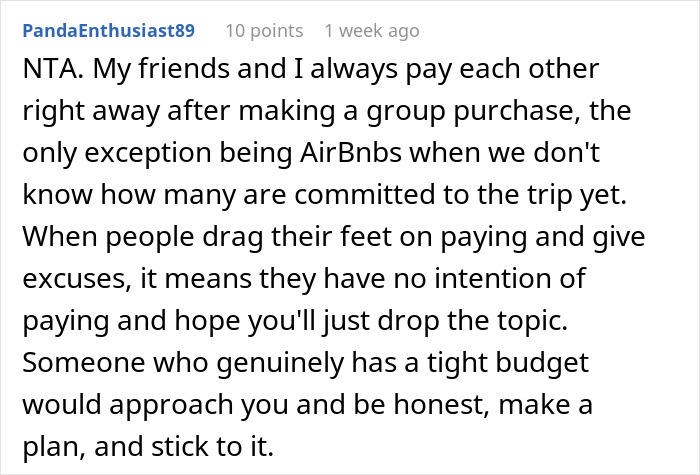700x475 pixels.
Task: Open PandaEnthusiast89's user profile
Action: [108, 31]
